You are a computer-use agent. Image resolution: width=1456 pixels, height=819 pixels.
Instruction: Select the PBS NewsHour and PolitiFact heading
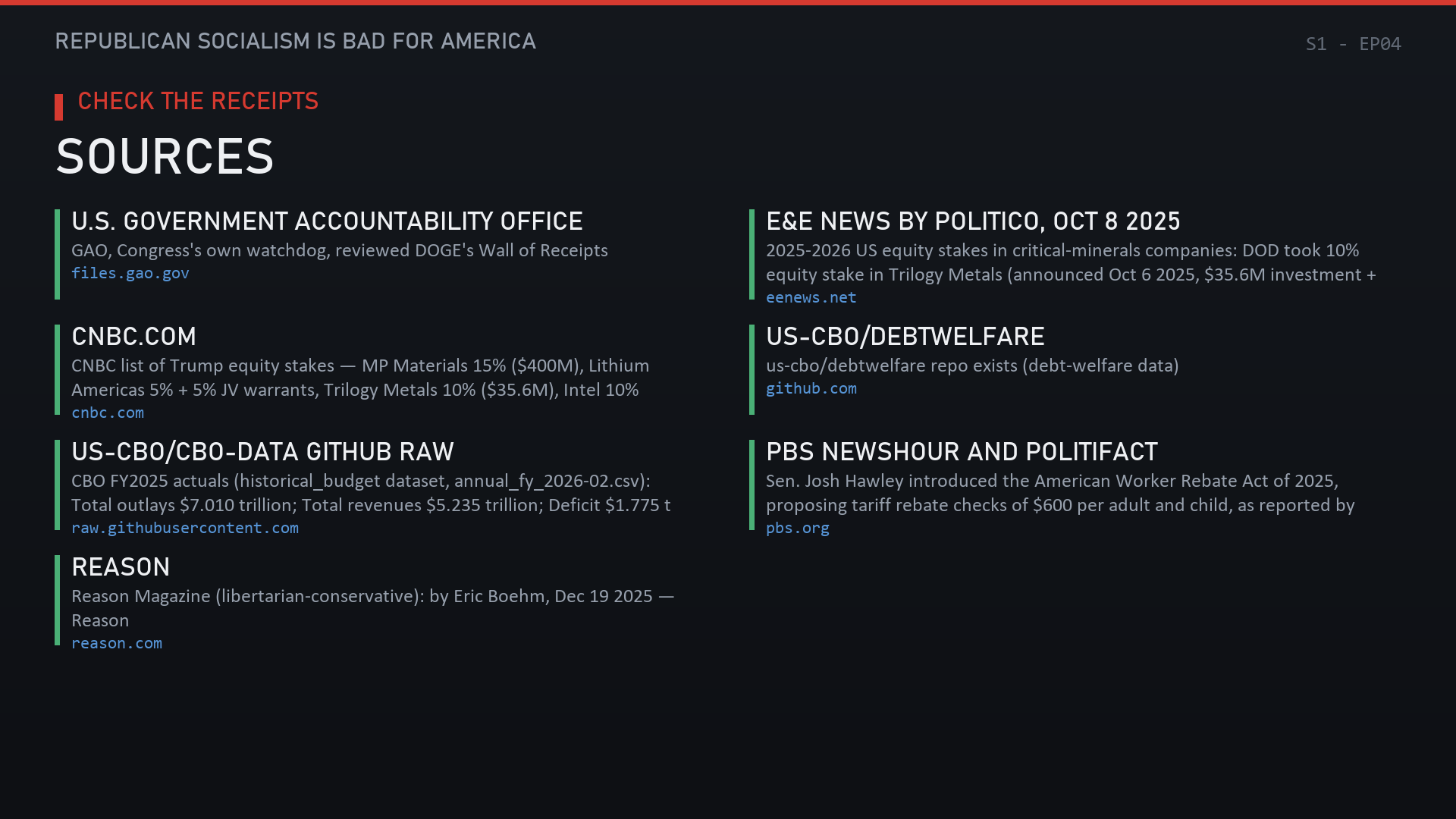[962, 452]
